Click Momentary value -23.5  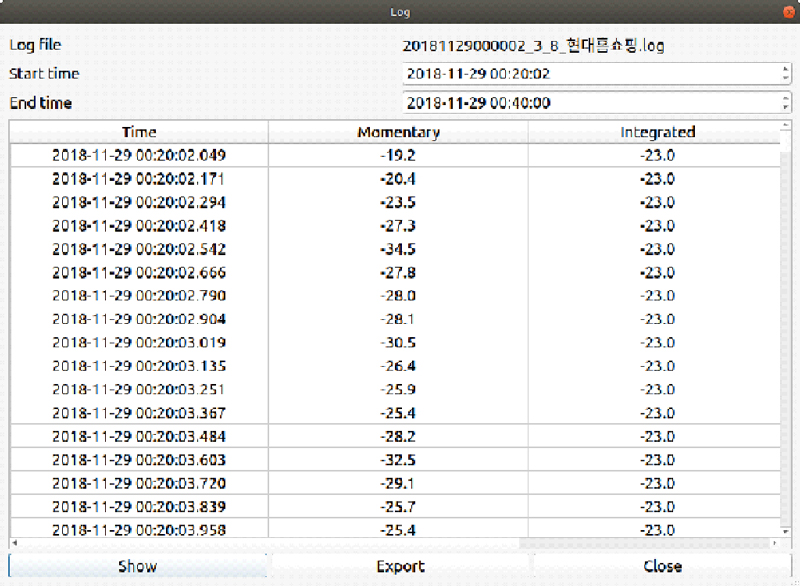coord(398,202)
